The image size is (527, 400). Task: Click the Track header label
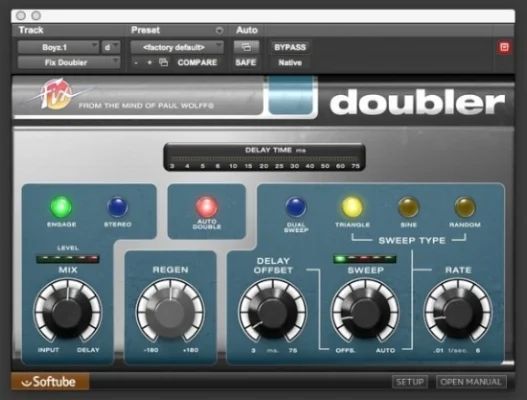click(x=31, y=30)
